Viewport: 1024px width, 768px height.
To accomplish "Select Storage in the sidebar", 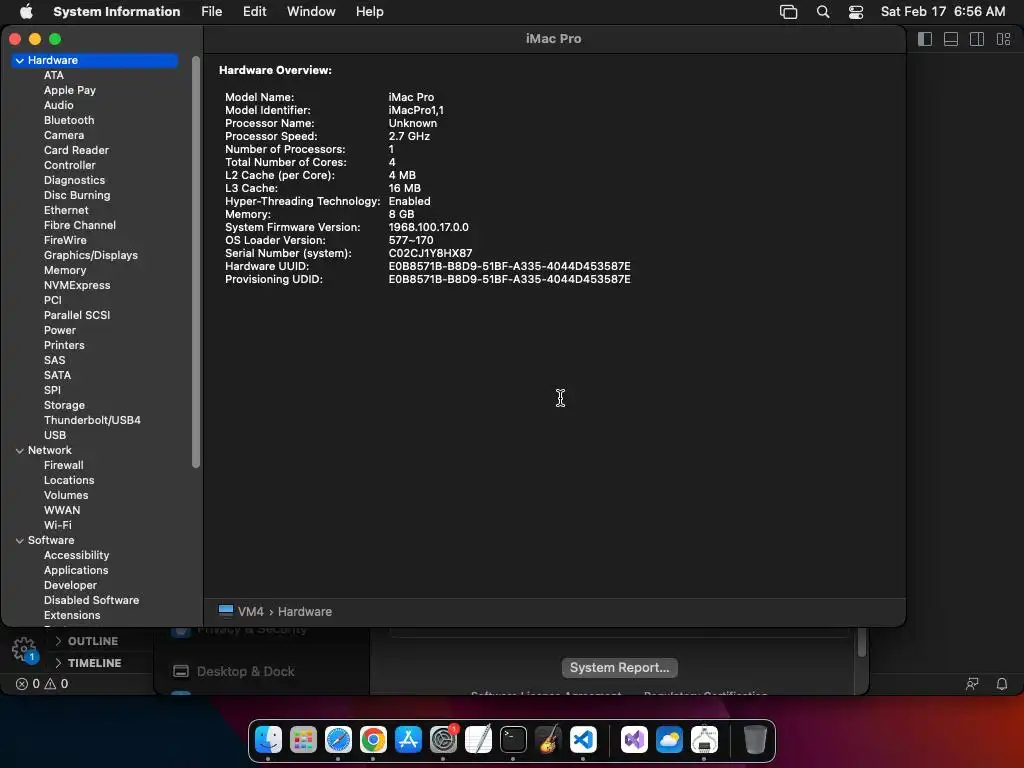I will 64,406.
